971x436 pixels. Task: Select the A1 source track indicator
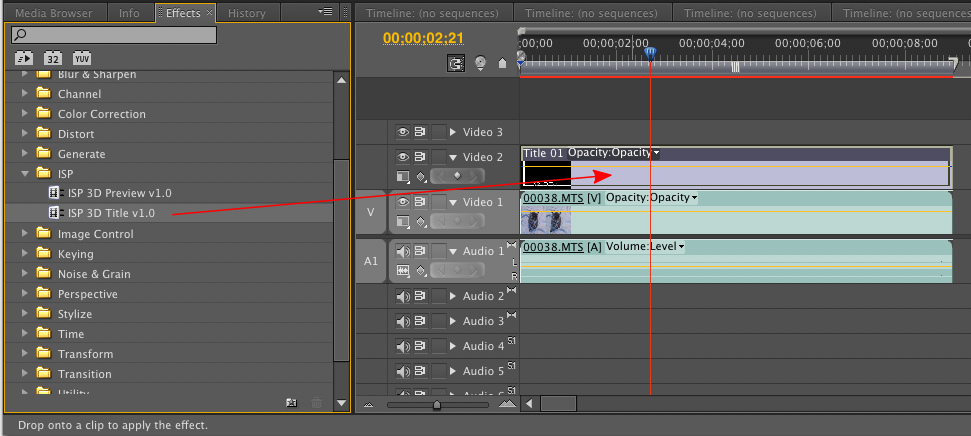371,261
